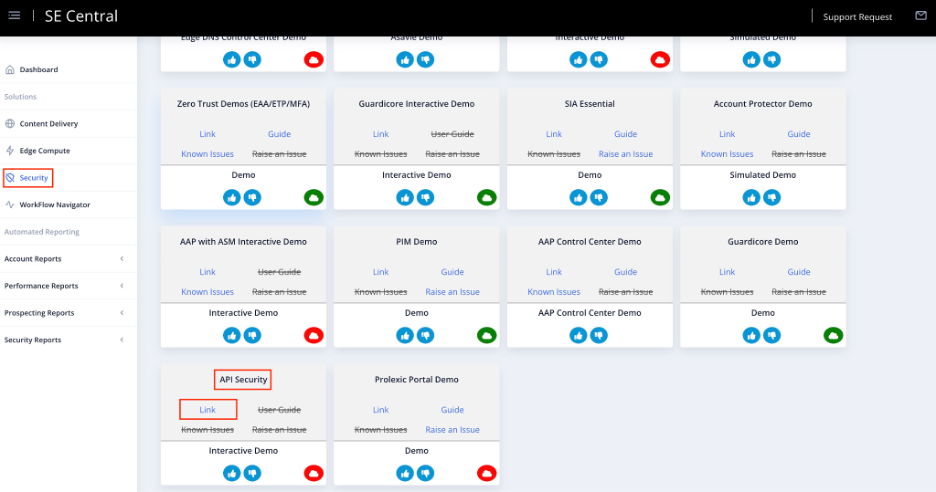Open Content Delivery in the sidebar

(x=48, y=124)
